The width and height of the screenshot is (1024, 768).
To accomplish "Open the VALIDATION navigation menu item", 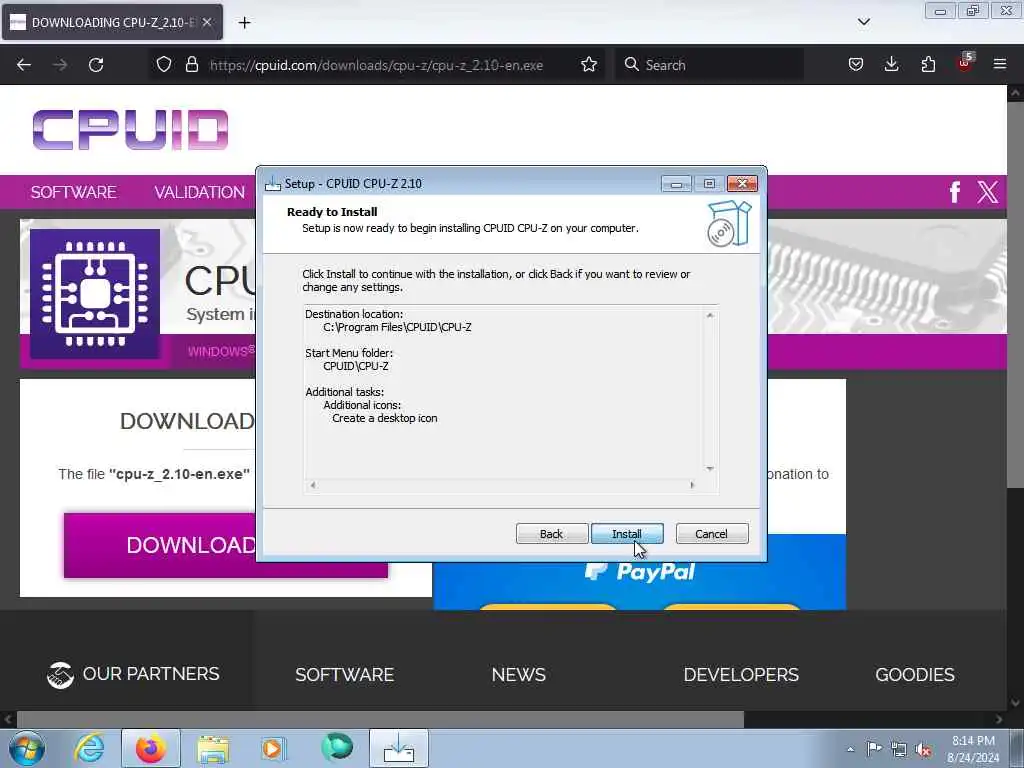I will 199,192.
